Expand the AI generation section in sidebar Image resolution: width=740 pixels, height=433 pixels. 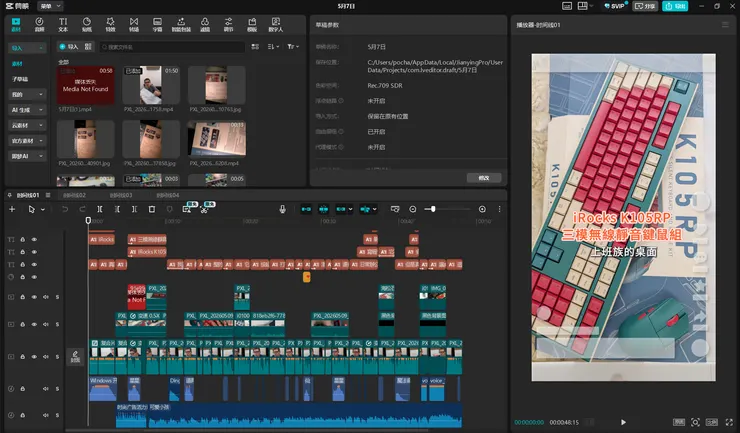(27, 110)
